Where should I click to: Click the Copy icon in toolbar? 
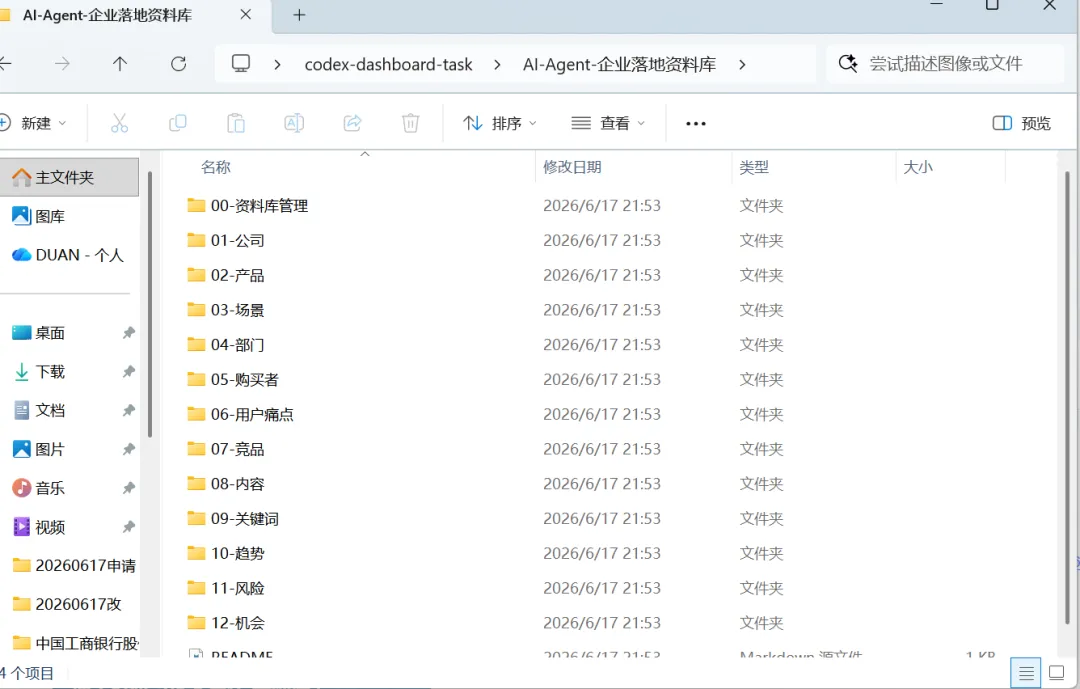coord(178,123)
